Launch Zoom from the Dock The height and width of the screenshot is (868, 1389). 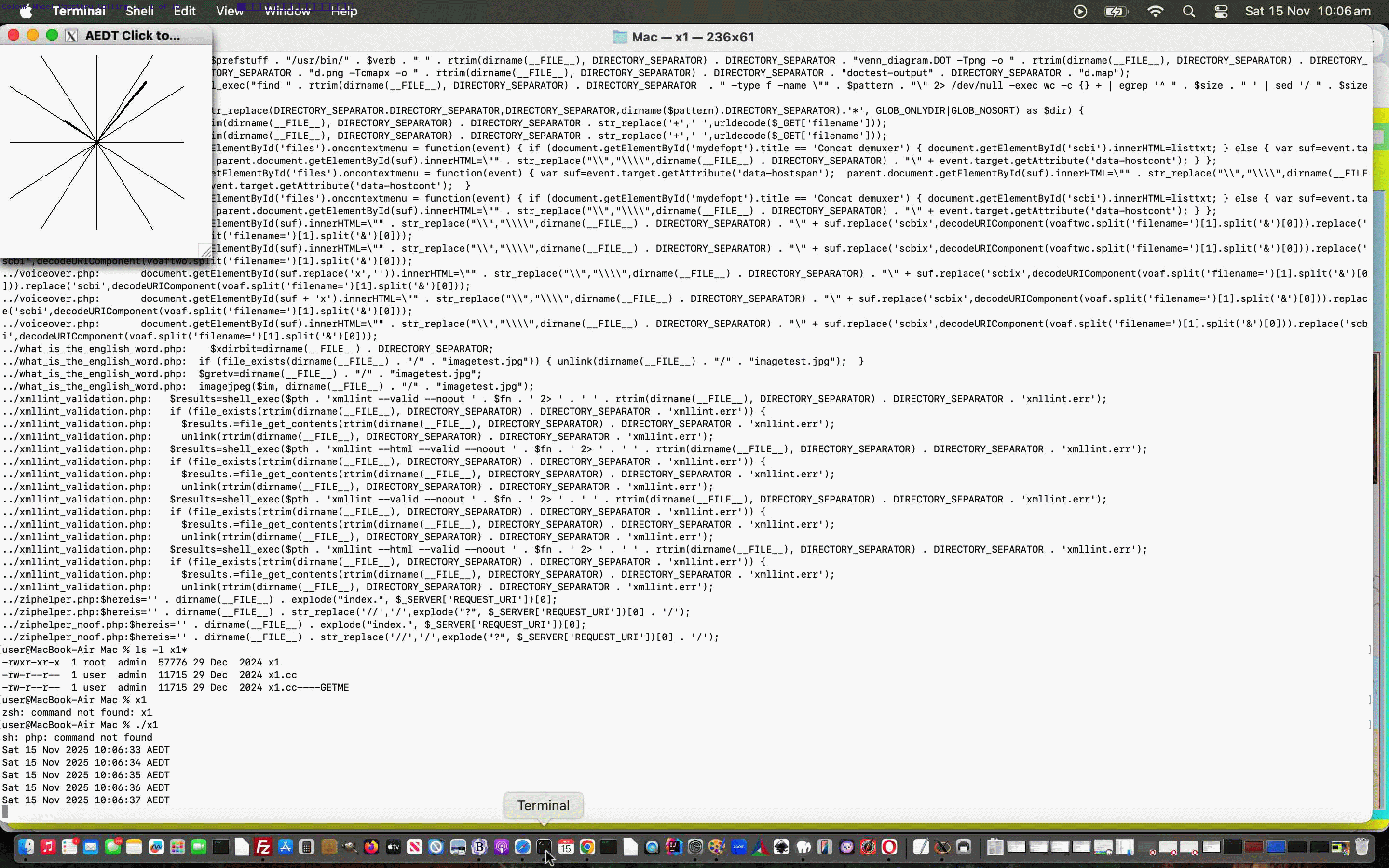pos(739,847)
